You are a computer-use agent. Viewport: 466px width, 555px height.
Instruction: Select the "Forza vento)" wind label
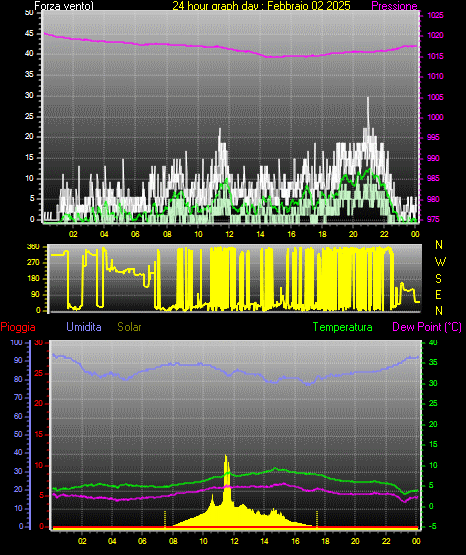64,6
